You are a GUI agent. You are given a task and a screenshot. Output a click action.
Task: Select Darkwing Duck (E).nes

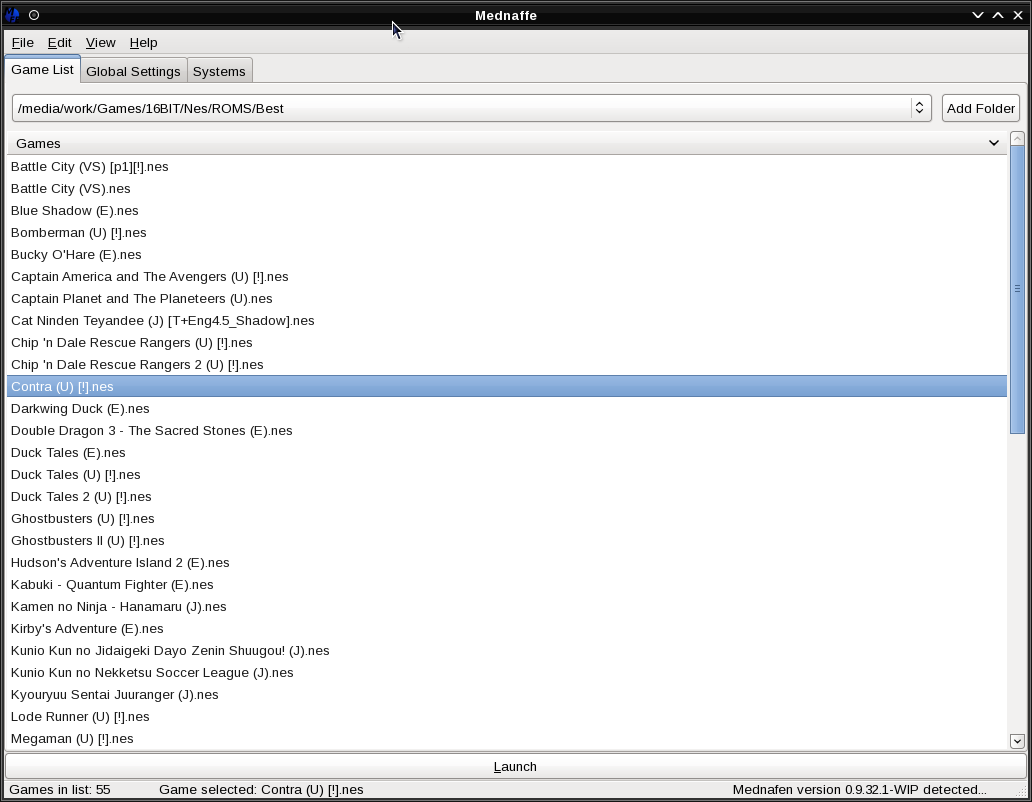(507, 409)
